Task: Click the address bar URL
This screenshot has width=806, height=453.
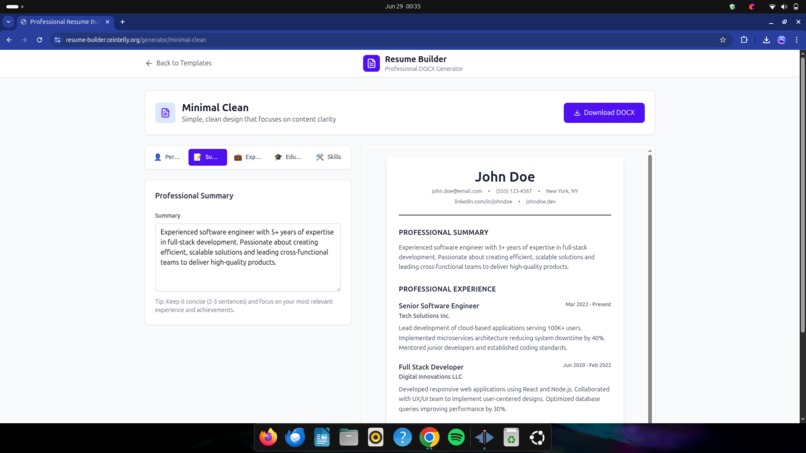Action: point(136,40)
